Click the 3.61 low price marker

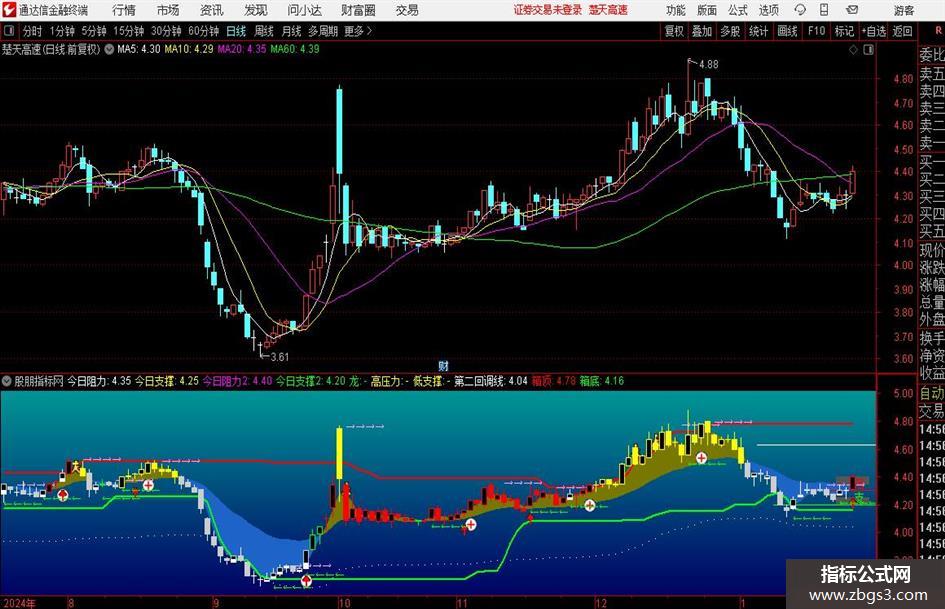[x=279, y=357]
